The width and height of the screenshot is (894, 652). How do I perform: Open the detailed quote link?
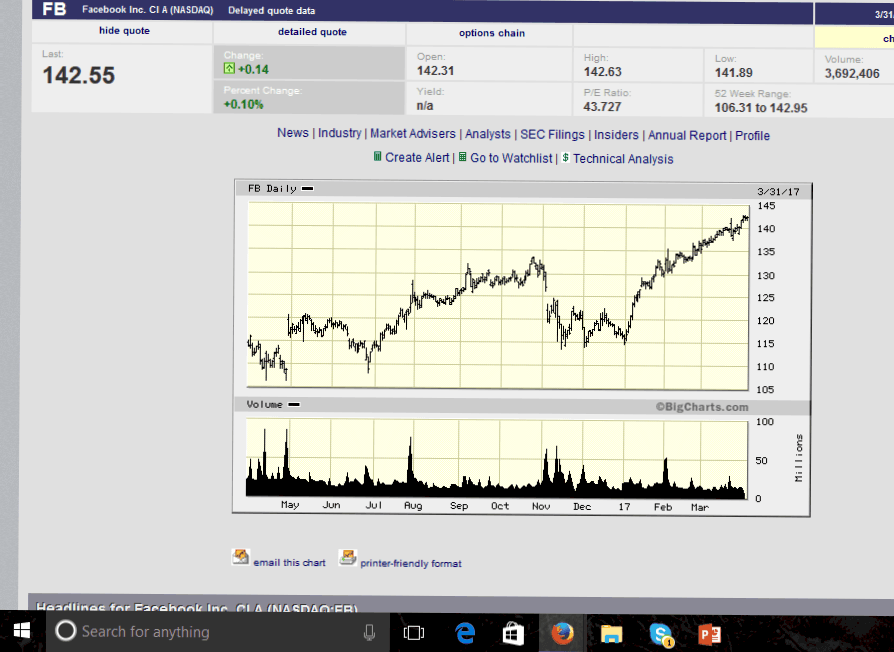coord(312,32)
